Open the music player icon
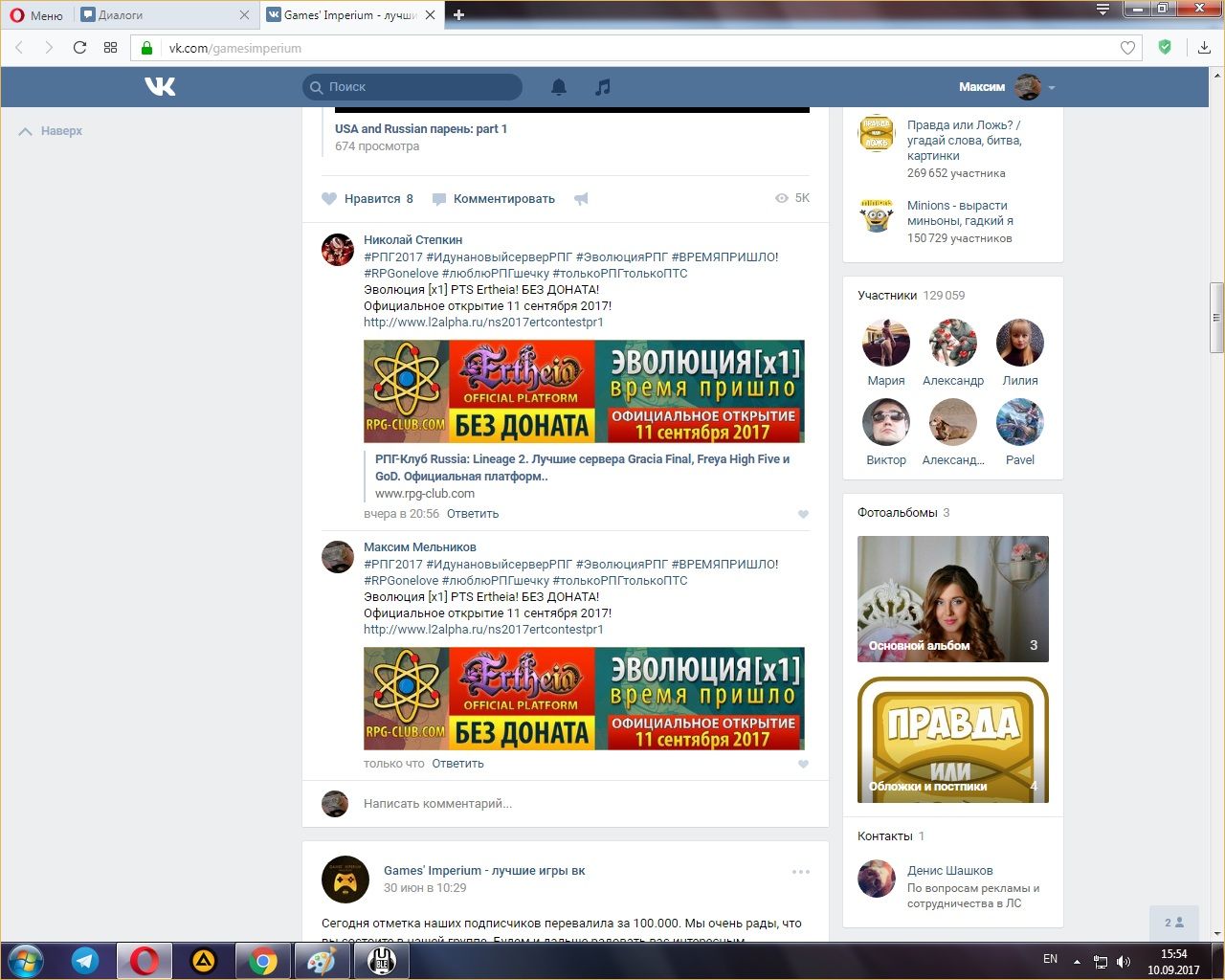The height and width of the screenshot is (980, 1225). [x=602, y=87]
